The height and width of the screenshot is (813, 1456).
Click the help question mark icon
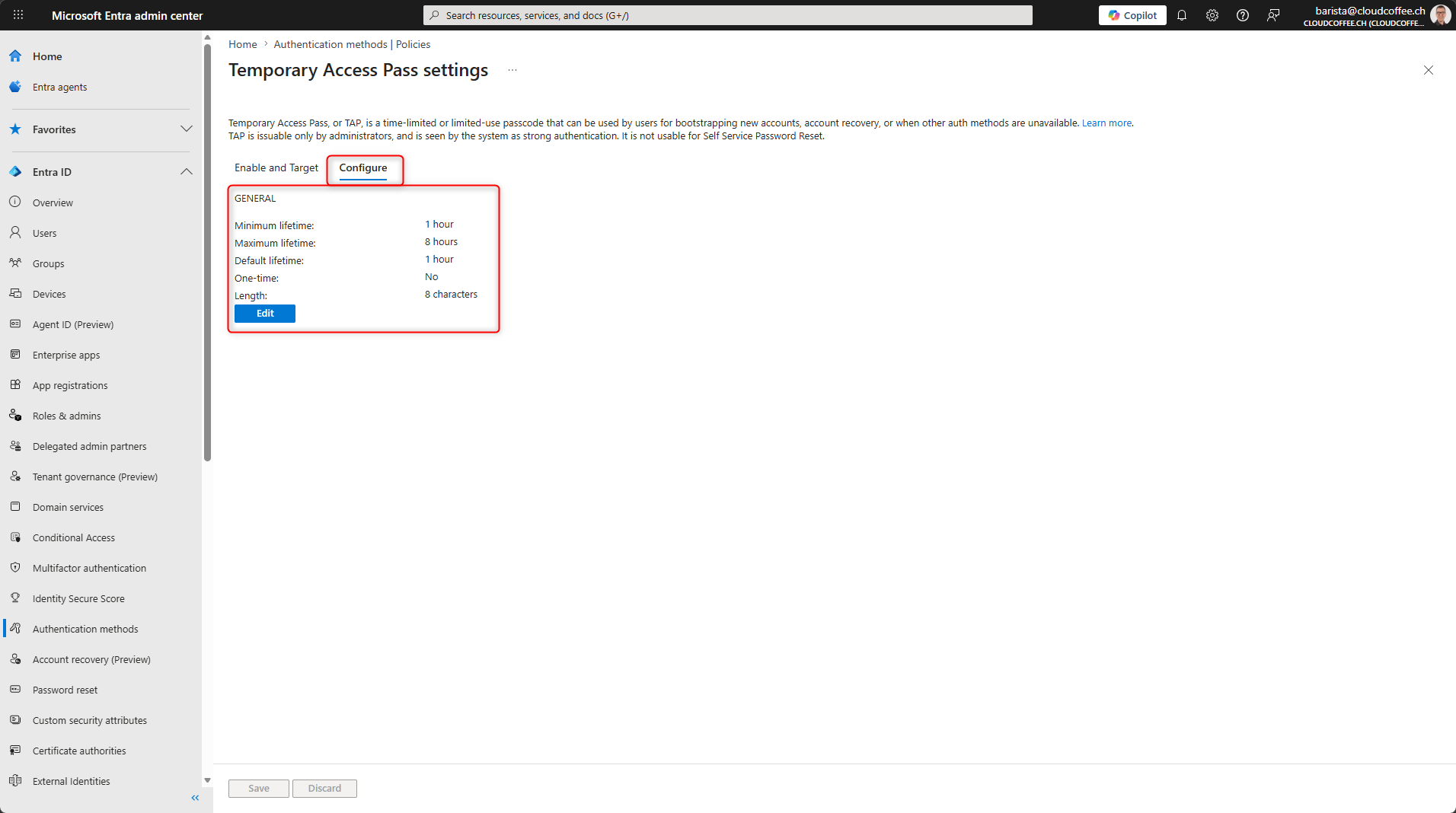point(1243,15)
